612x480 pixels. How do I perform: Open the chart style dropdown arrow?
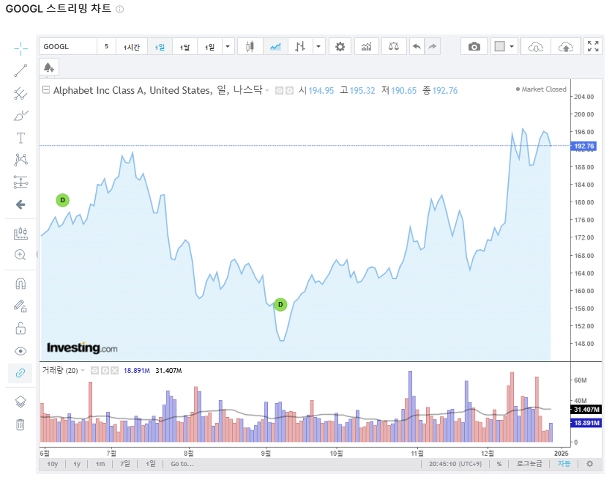coord(318,47)
